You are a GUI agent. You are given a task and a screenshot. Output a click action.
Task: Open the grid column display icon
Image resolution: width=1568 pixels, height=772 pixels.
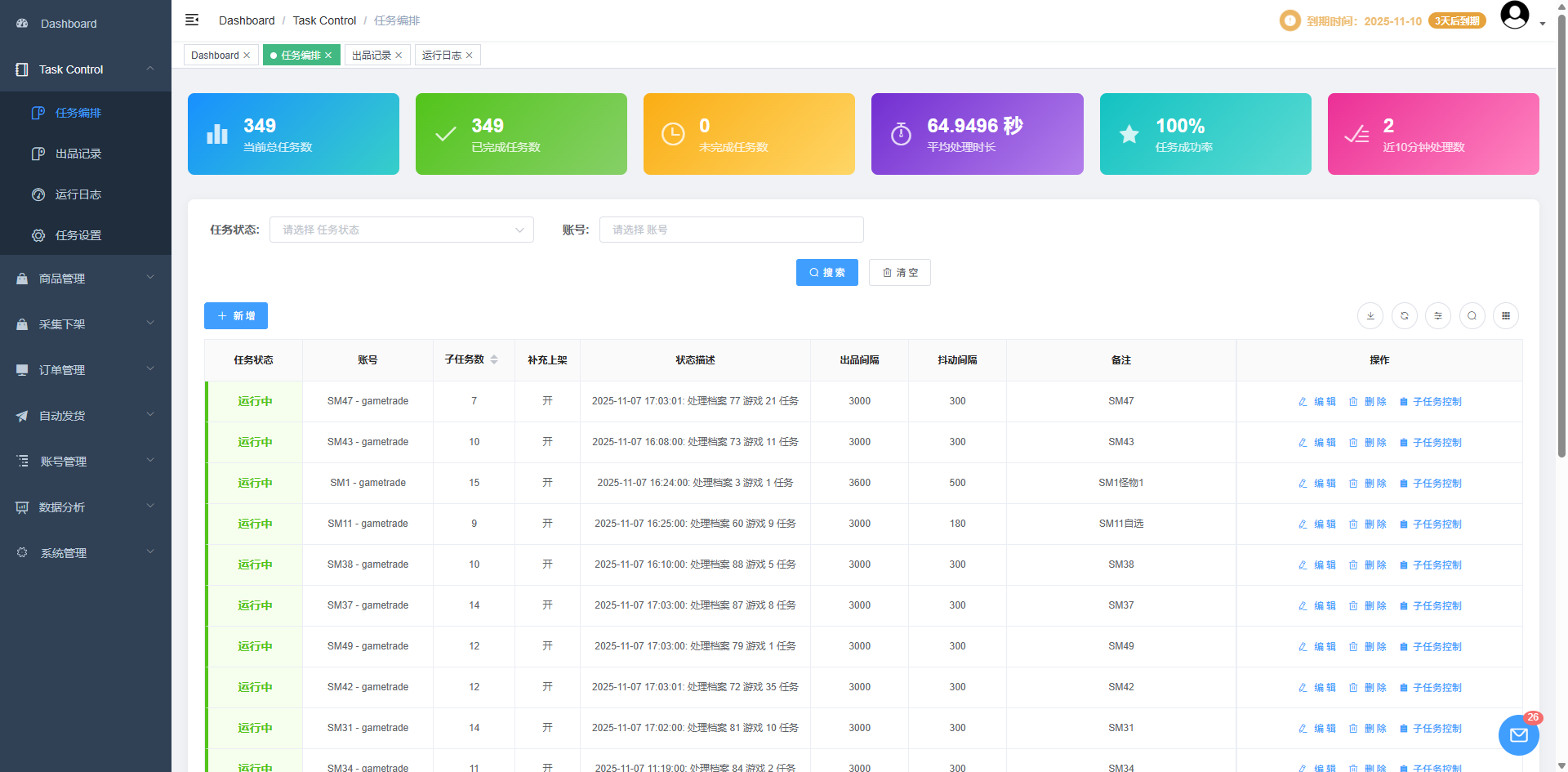[x=1506, y=316]
